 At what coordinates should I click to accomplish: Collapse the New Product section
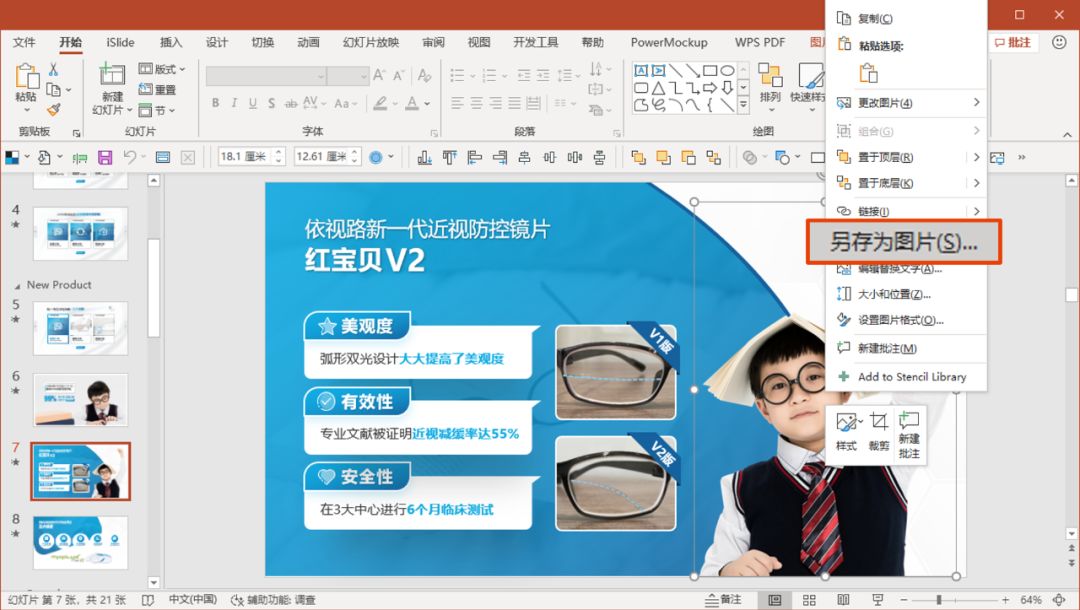[x=17, y=286]
